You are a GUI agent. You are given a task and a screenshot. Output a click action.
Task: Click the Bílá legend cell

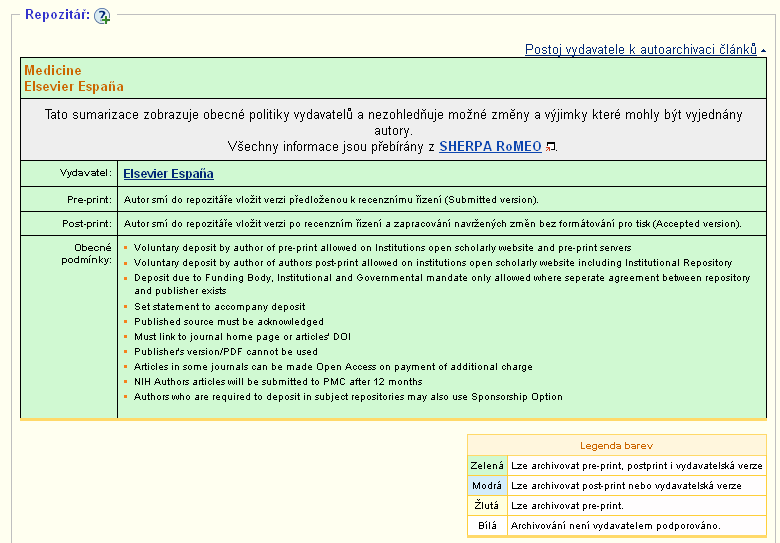[x=487, y=525]
